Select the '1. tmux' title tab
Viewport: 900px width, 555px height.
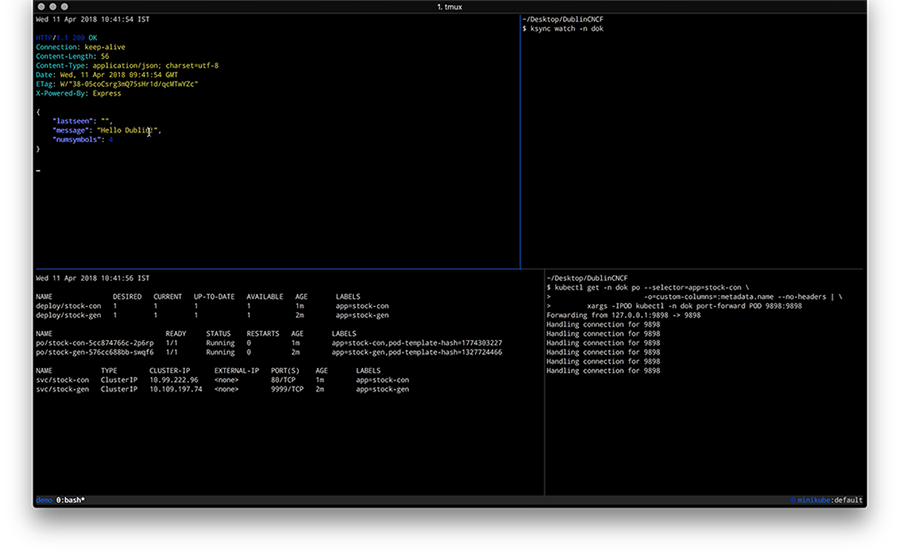point(450,7)
